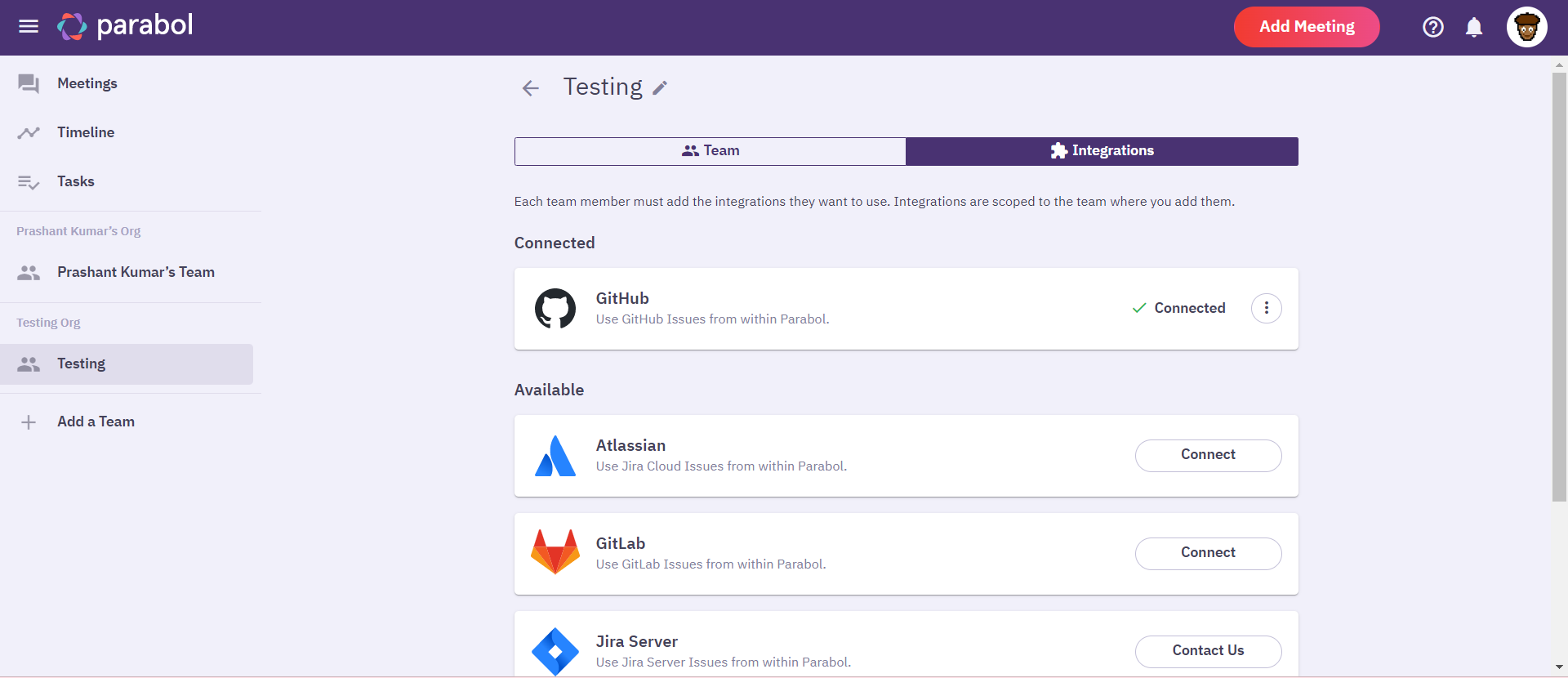
Task: Switch to the Integrations tab
Action: click(x=1102, y=151)
